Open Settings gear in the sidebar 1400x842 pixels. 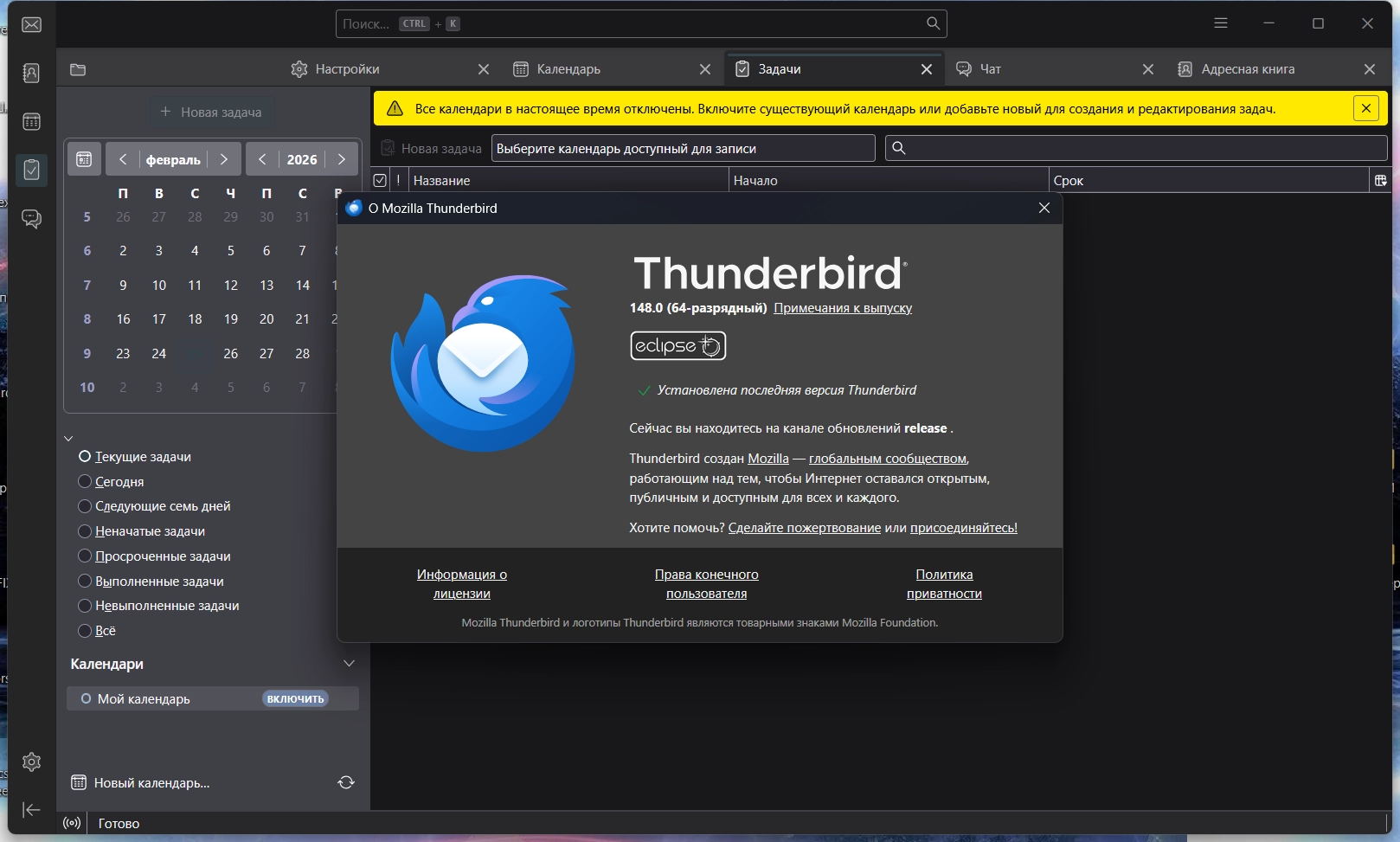tap(32, 762)
